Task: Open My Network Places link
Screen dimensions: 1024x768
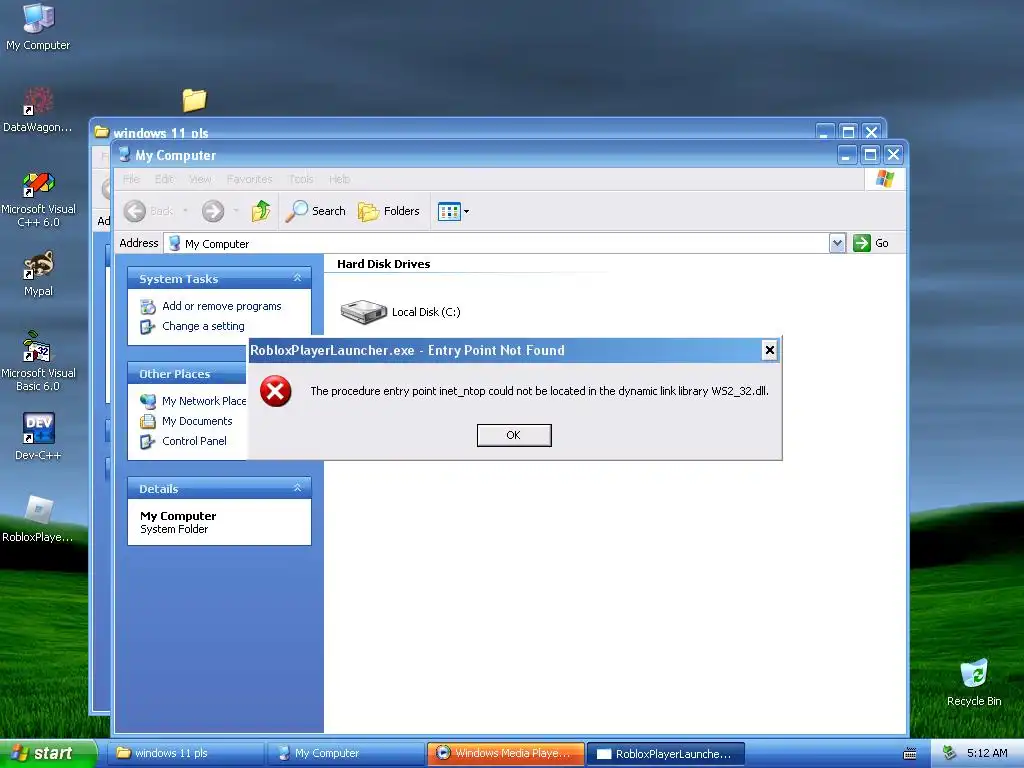Action: click(x=204, y=400)
